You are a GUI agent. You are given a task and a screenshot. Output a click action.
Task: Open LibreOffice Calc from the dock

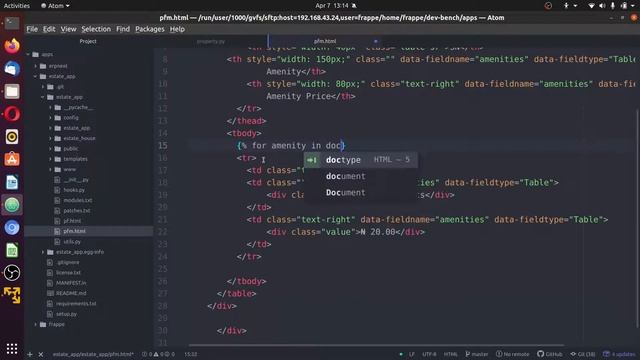[12, 250]
